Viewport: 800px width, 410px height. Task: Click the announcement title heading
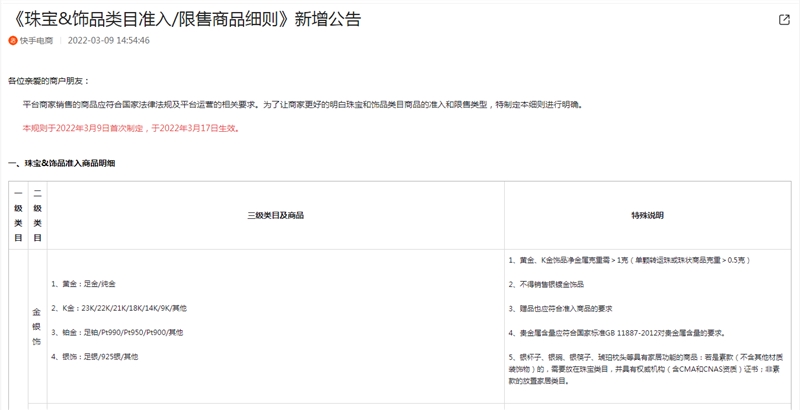click(x=183, y=19)
